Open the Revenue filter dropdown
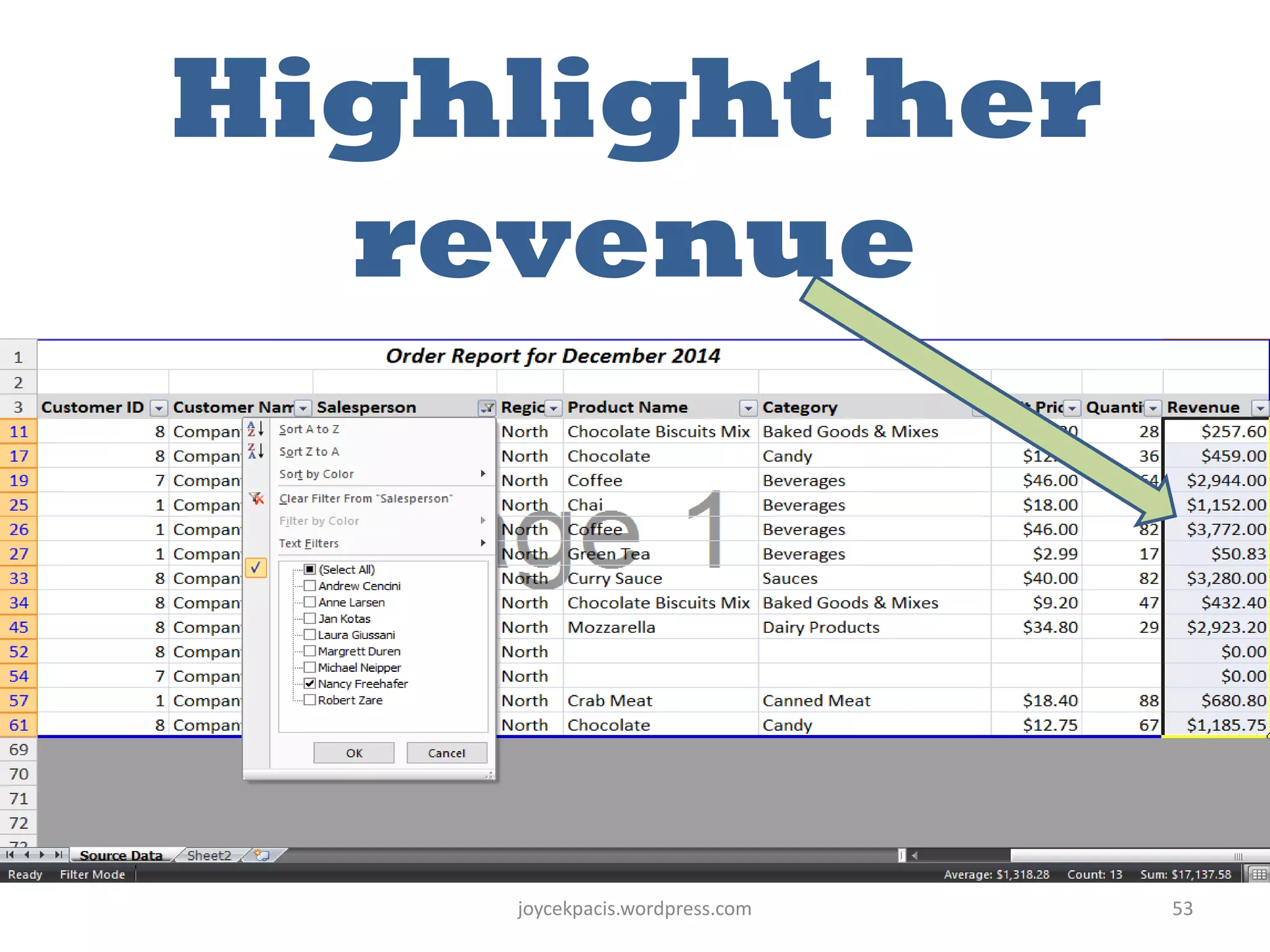This screenshot has width=1270, height=952. 1260,408
